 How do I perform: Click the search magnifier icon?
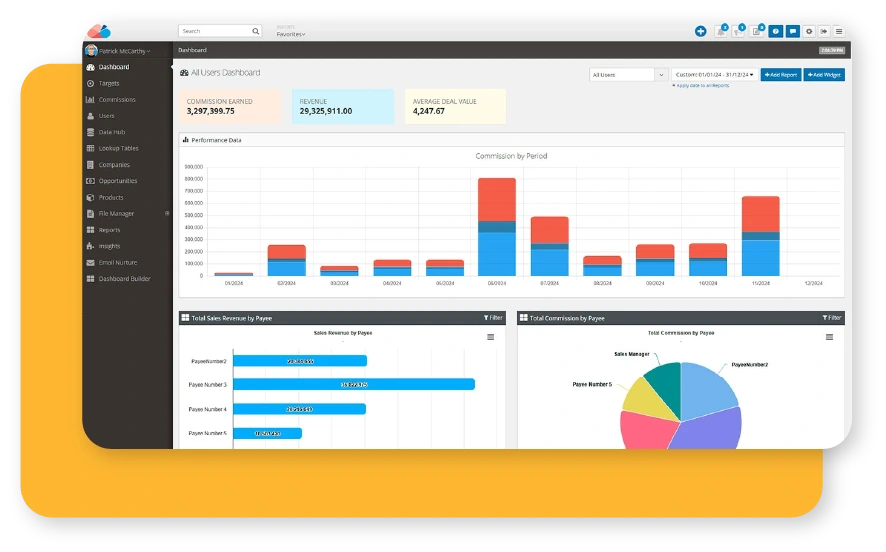256,31
